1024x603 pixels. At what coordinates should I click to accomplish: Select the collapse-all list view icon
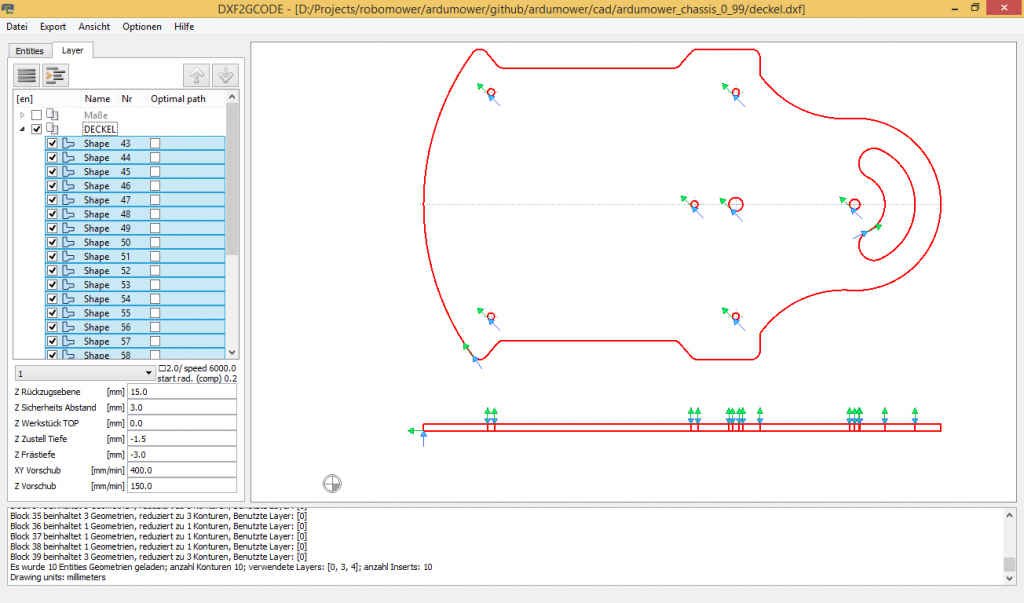tap(25, 74)
